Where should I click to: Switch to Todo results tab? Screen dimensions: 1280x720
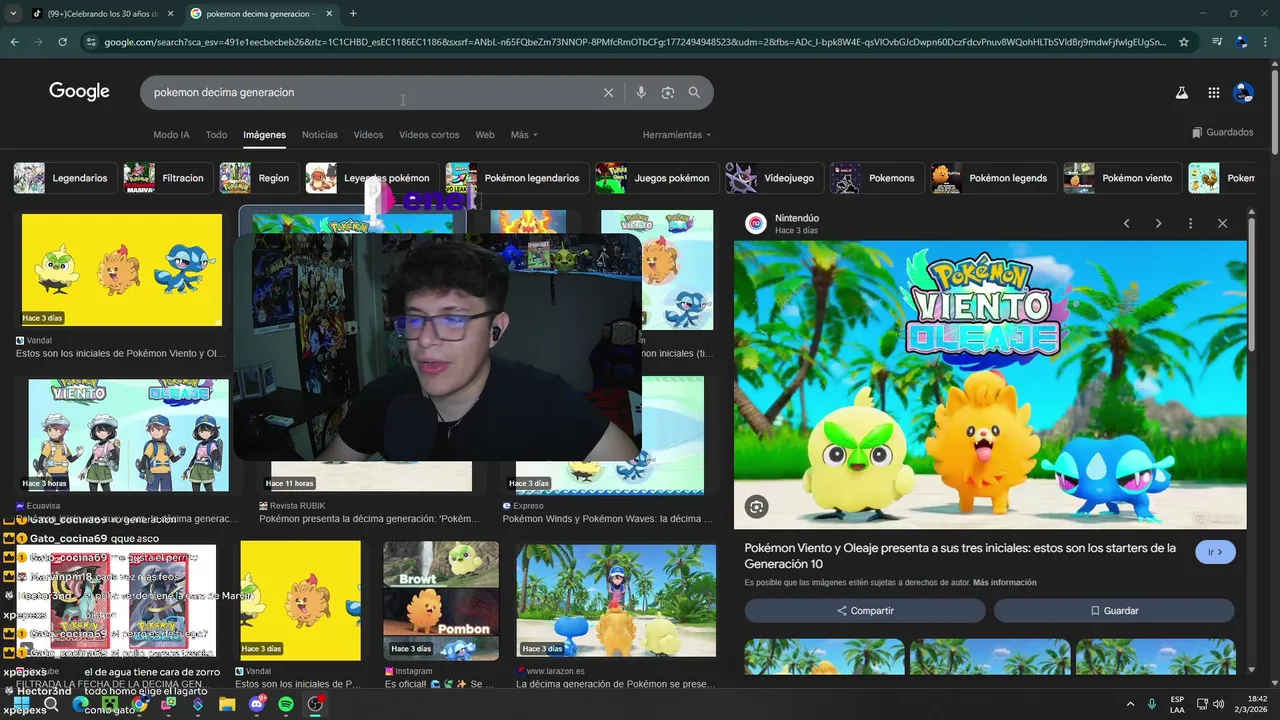tap(216, 134)
